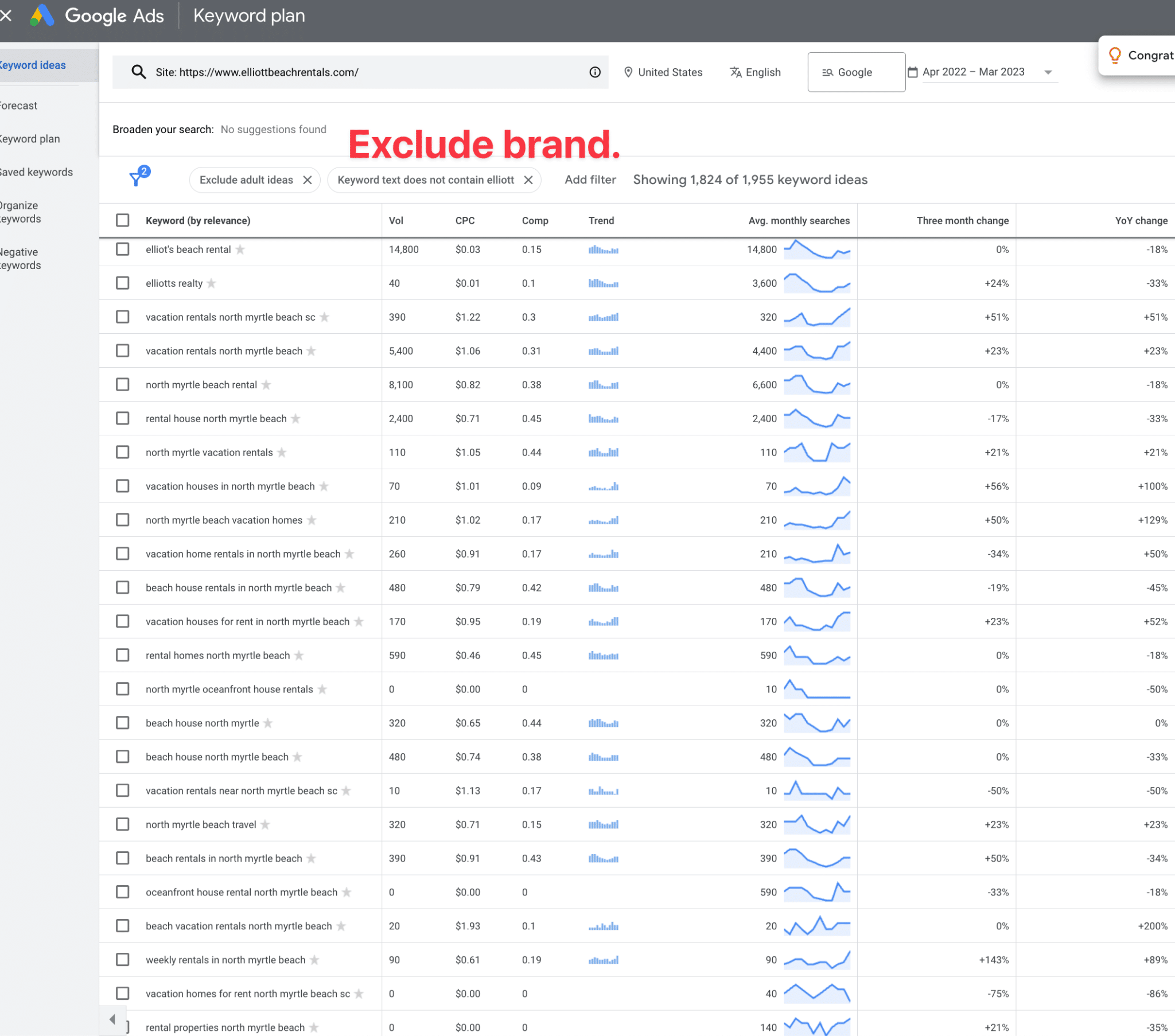Star rental house north myrtle beach
Image resolution: width=1175 pixels, height=1036 pixels.
(295, 418)
